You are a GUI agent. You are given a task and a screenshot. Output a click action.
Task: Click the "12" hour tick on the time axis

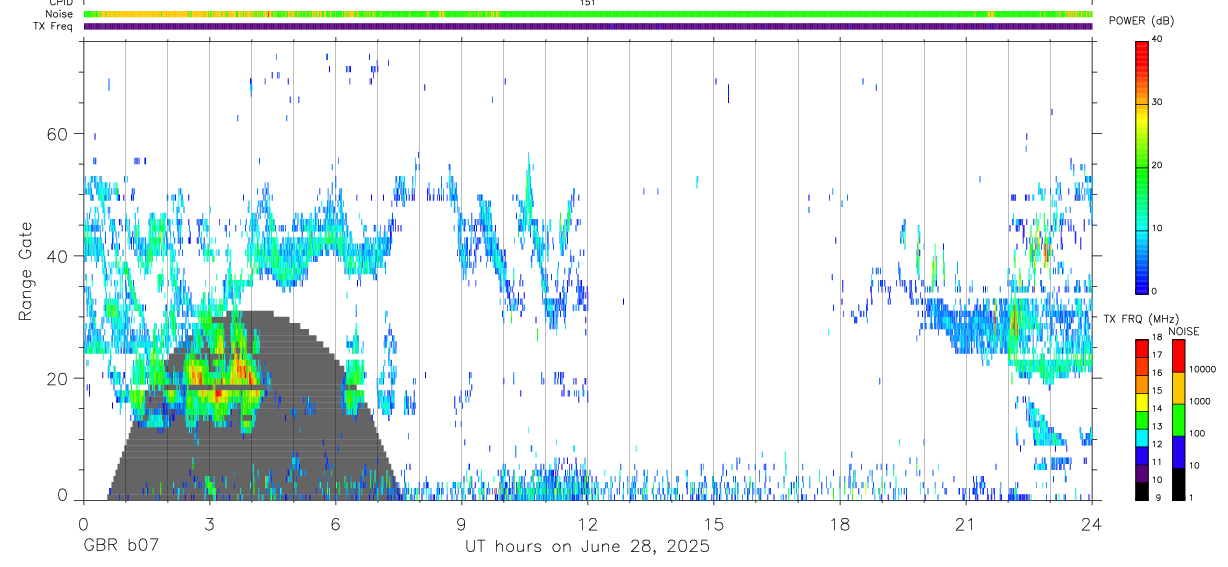[x=587, y=523]
